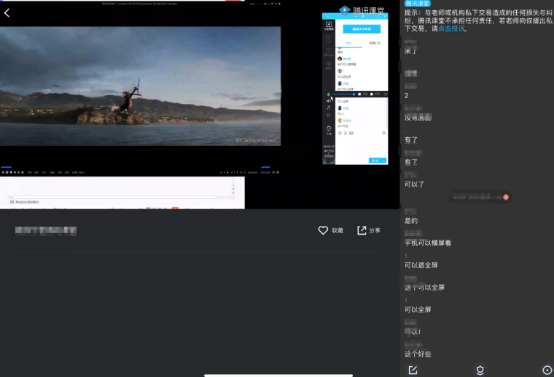Tap the circular target icon at bottom right

547,370
